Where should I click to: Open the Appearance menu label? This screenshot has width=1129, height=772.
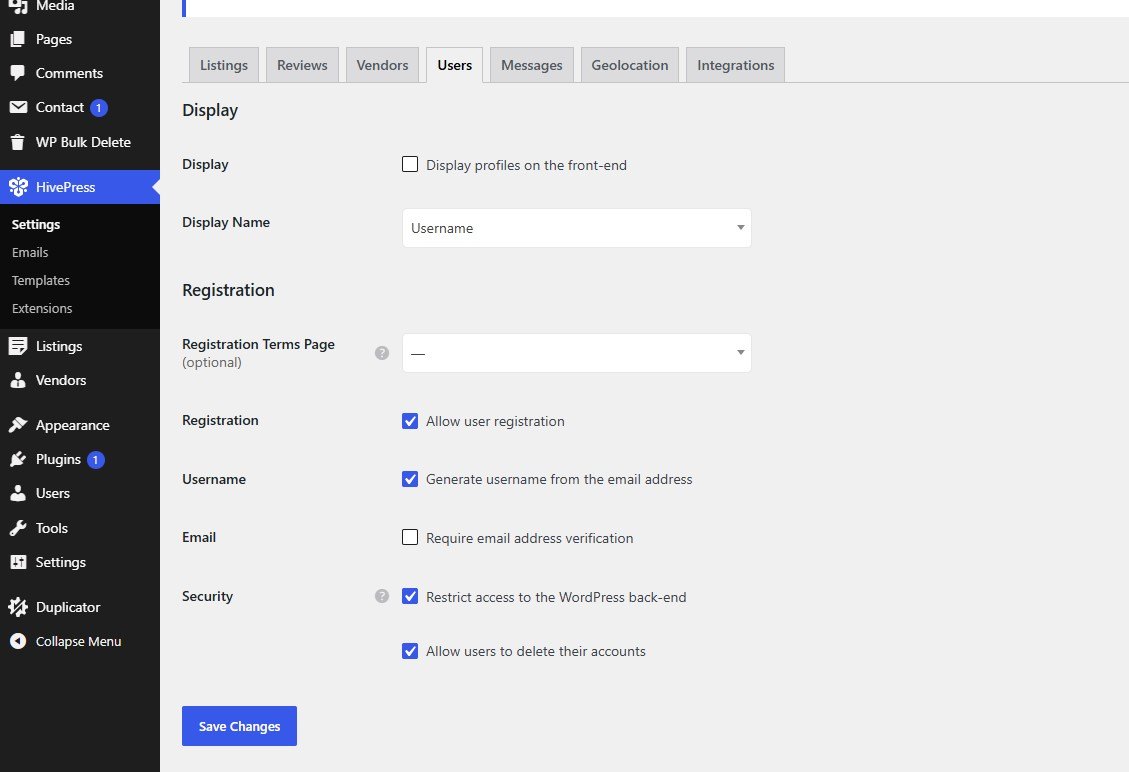coord(73,426)
